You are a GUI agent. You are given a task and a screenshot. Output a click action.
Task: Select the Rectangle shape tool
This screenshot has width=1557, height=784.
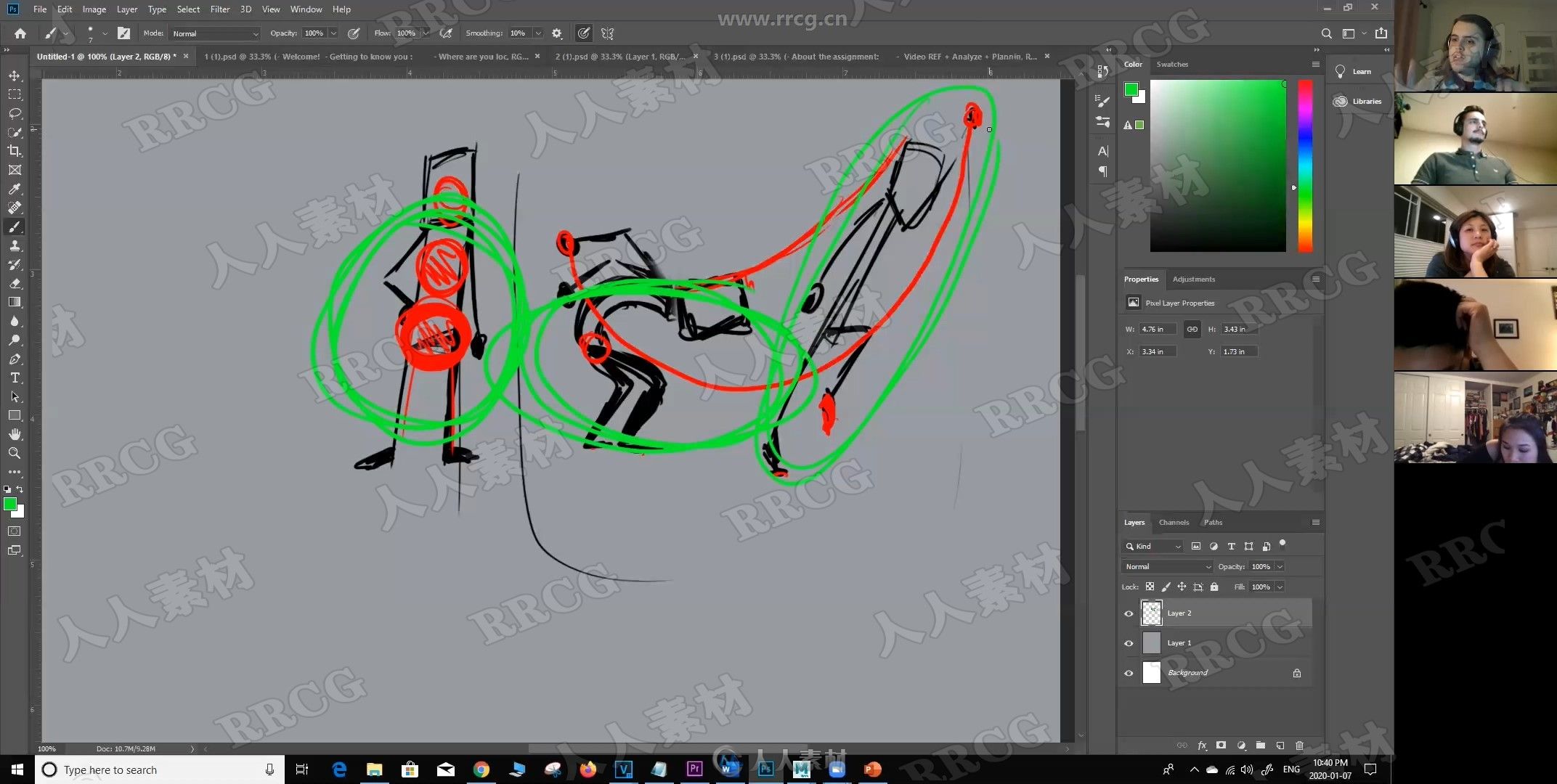click(15, 415)
